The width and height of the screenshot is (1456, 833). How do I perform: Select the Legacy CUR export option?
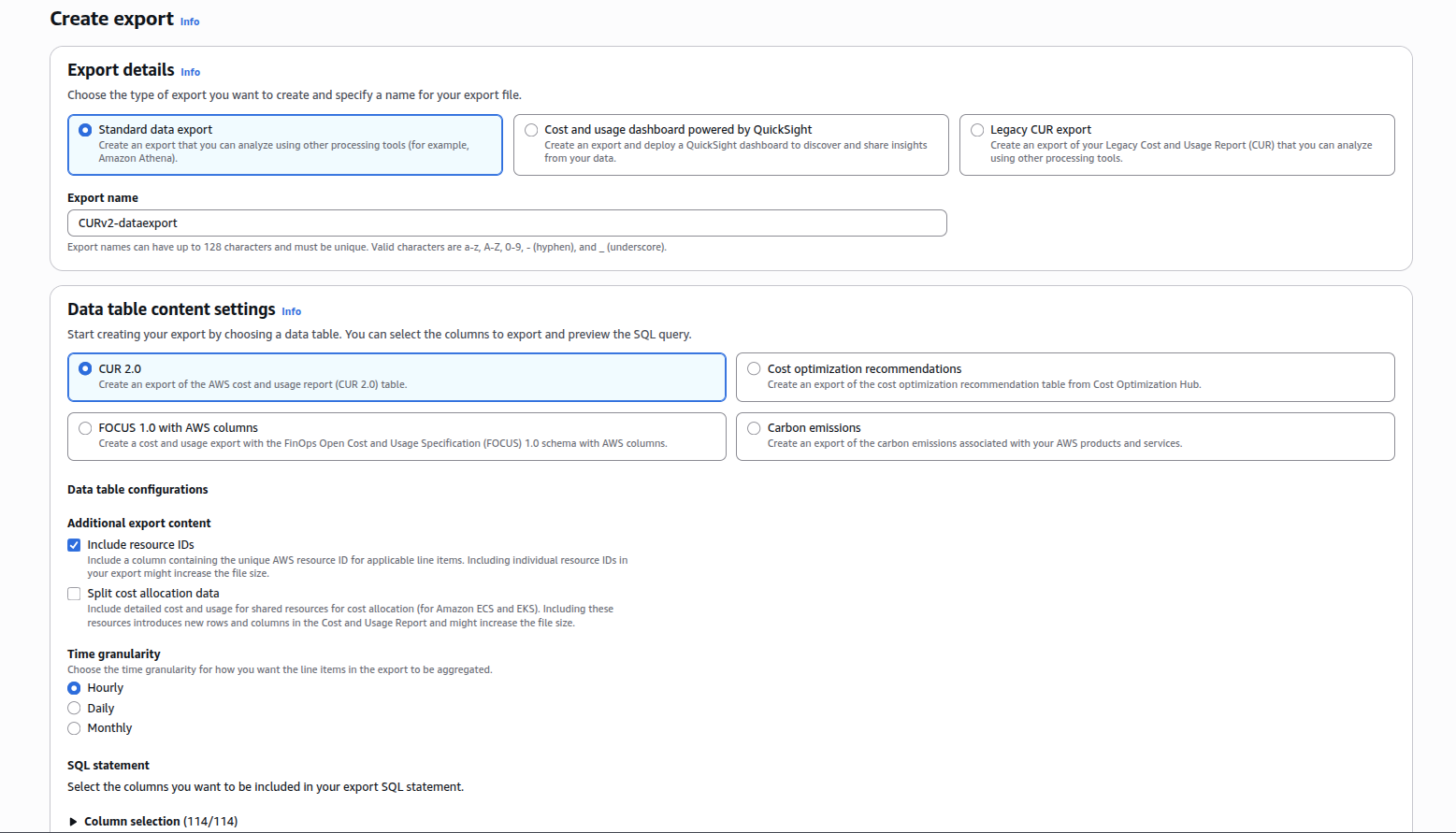point(977,130)
